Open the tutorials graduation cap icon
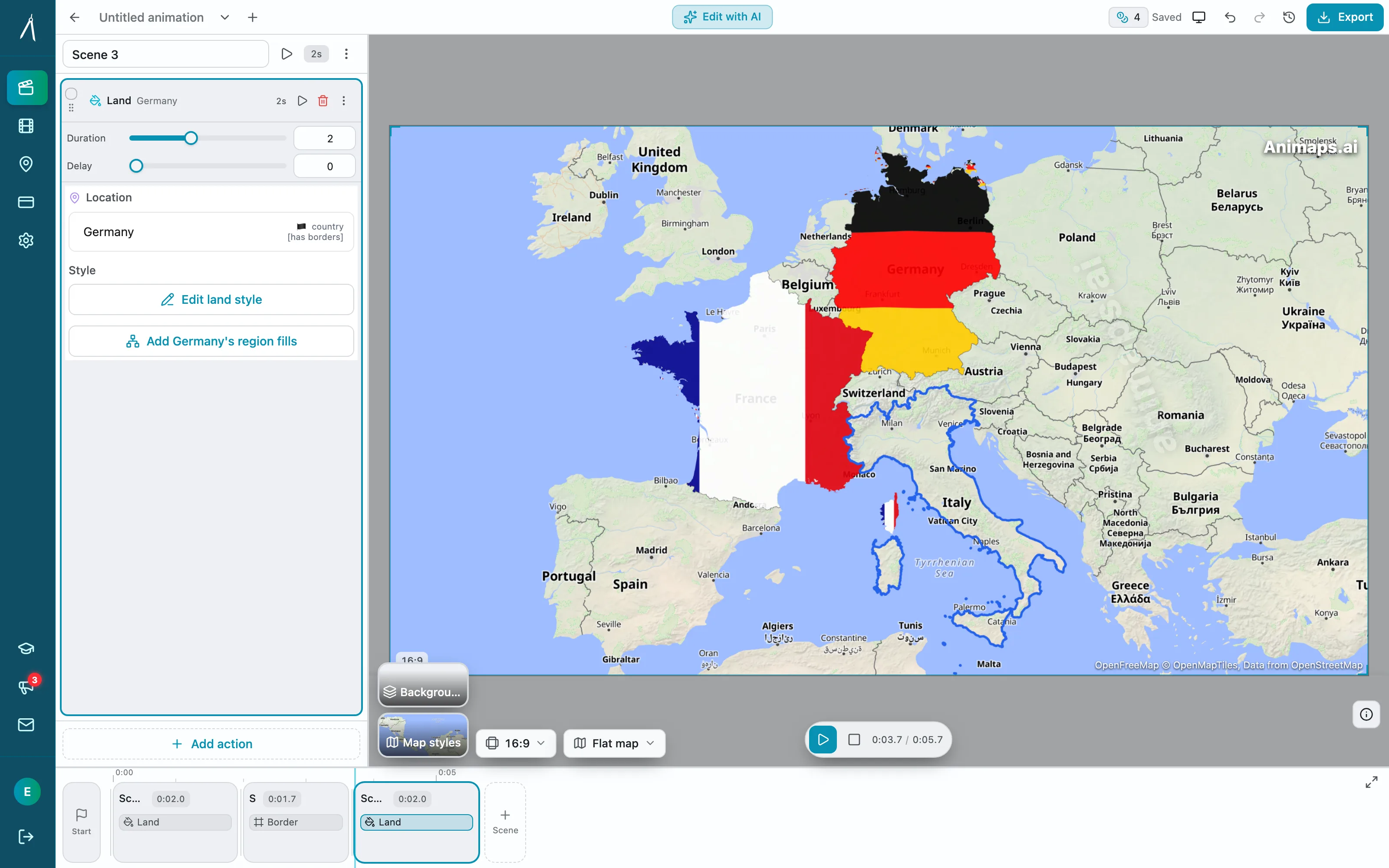 (26, 649)
